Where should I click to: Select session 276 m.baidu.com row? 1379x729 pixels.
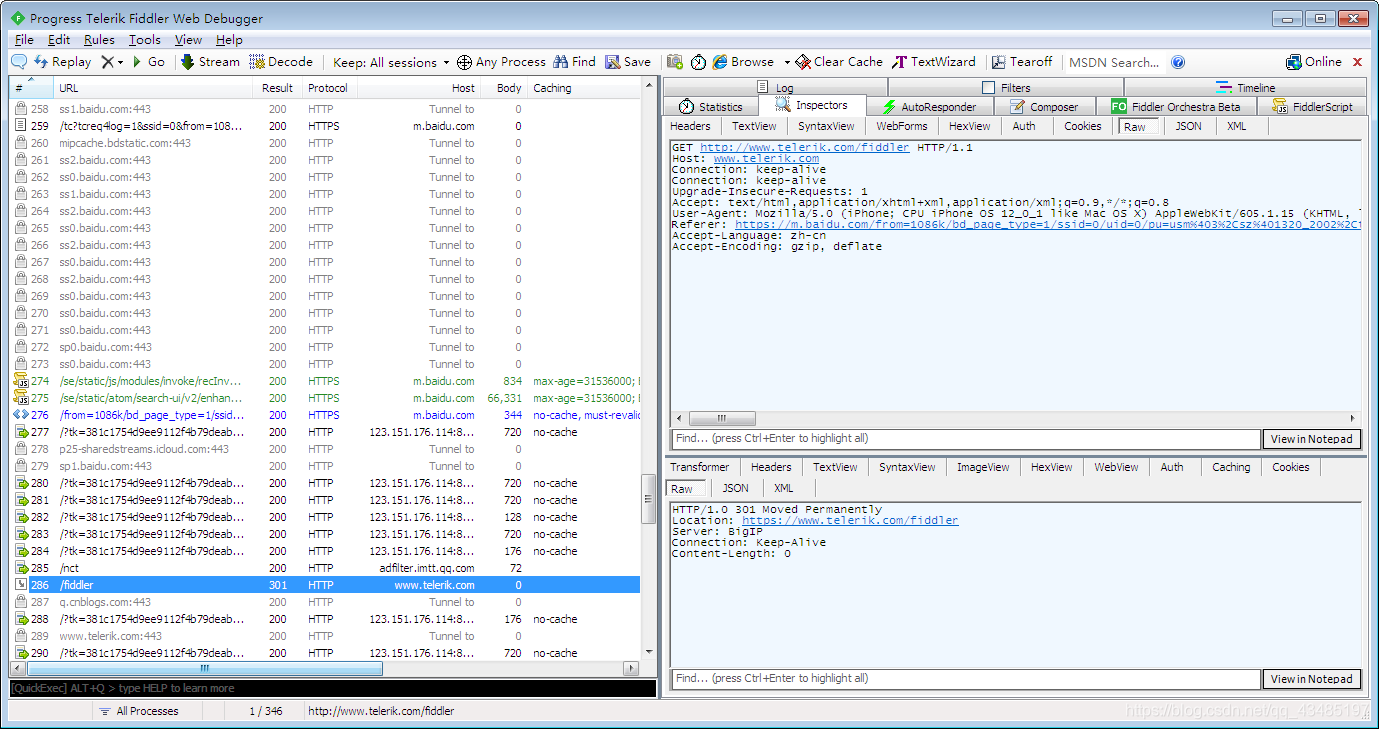(326, 415)
